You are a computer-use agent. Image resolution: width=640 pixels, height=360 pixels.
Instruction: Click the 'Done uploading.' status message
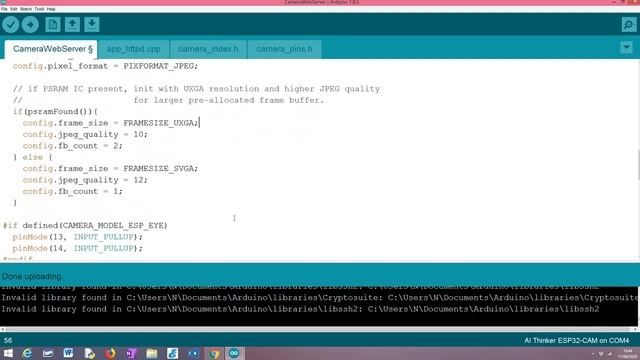pyautogui.click(x=32, y=276)
